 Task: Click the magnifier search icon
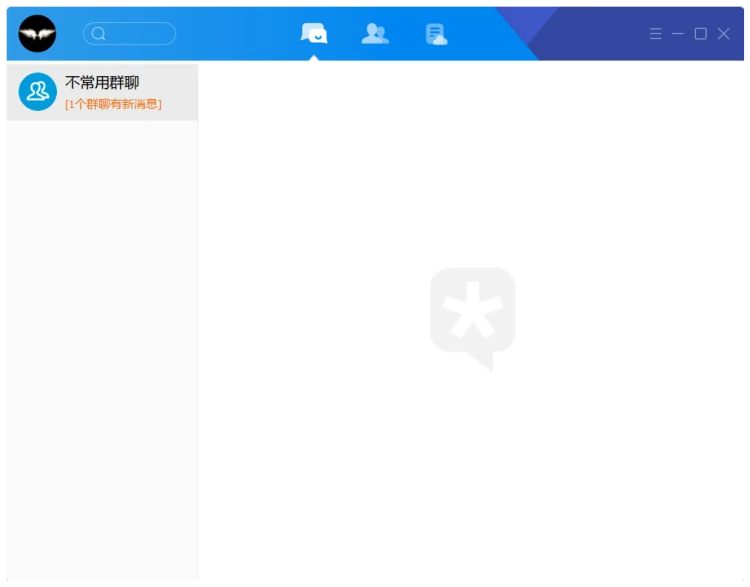[98, 34]
